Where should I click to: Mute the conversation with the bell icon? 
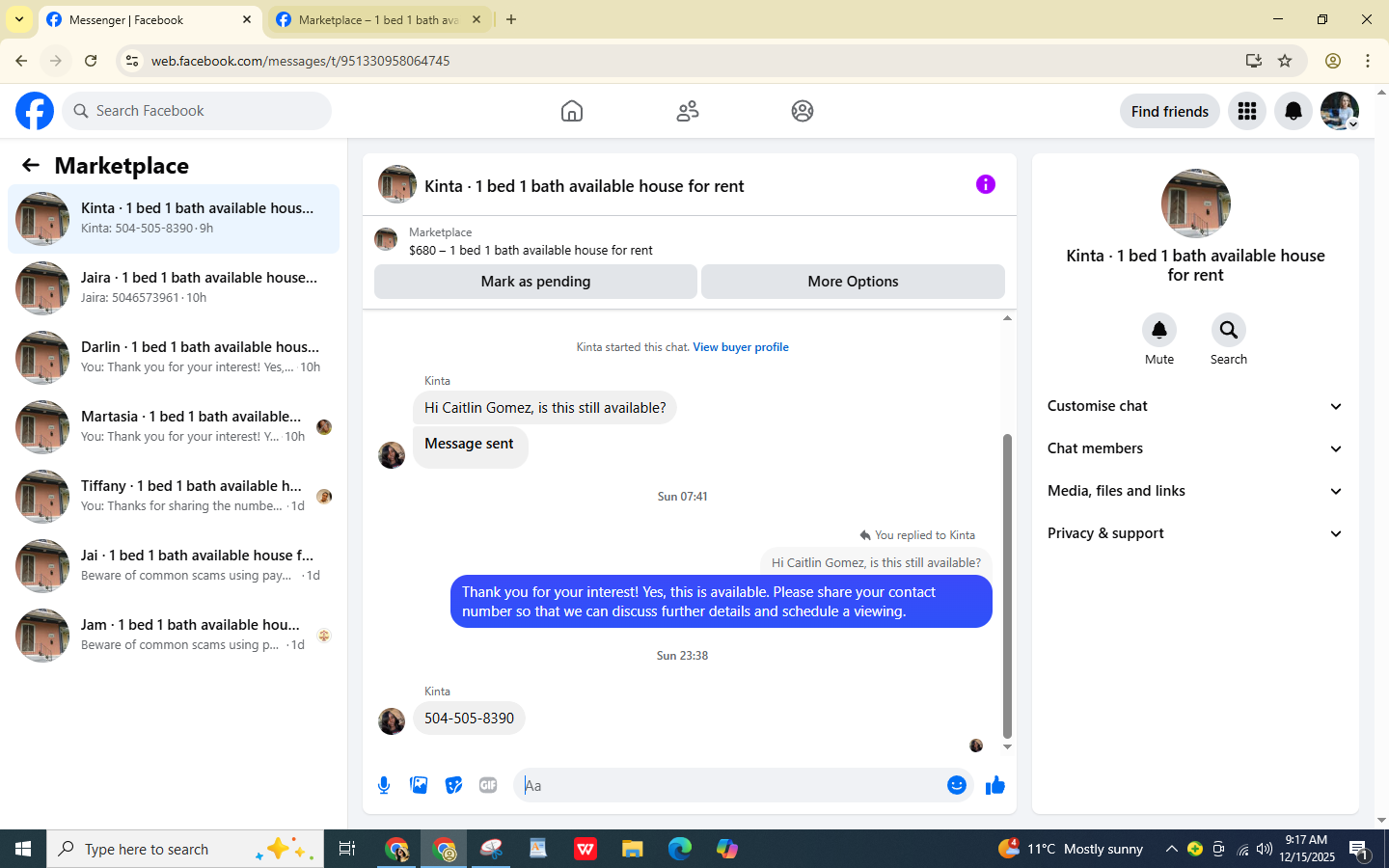click(1159, 330)
